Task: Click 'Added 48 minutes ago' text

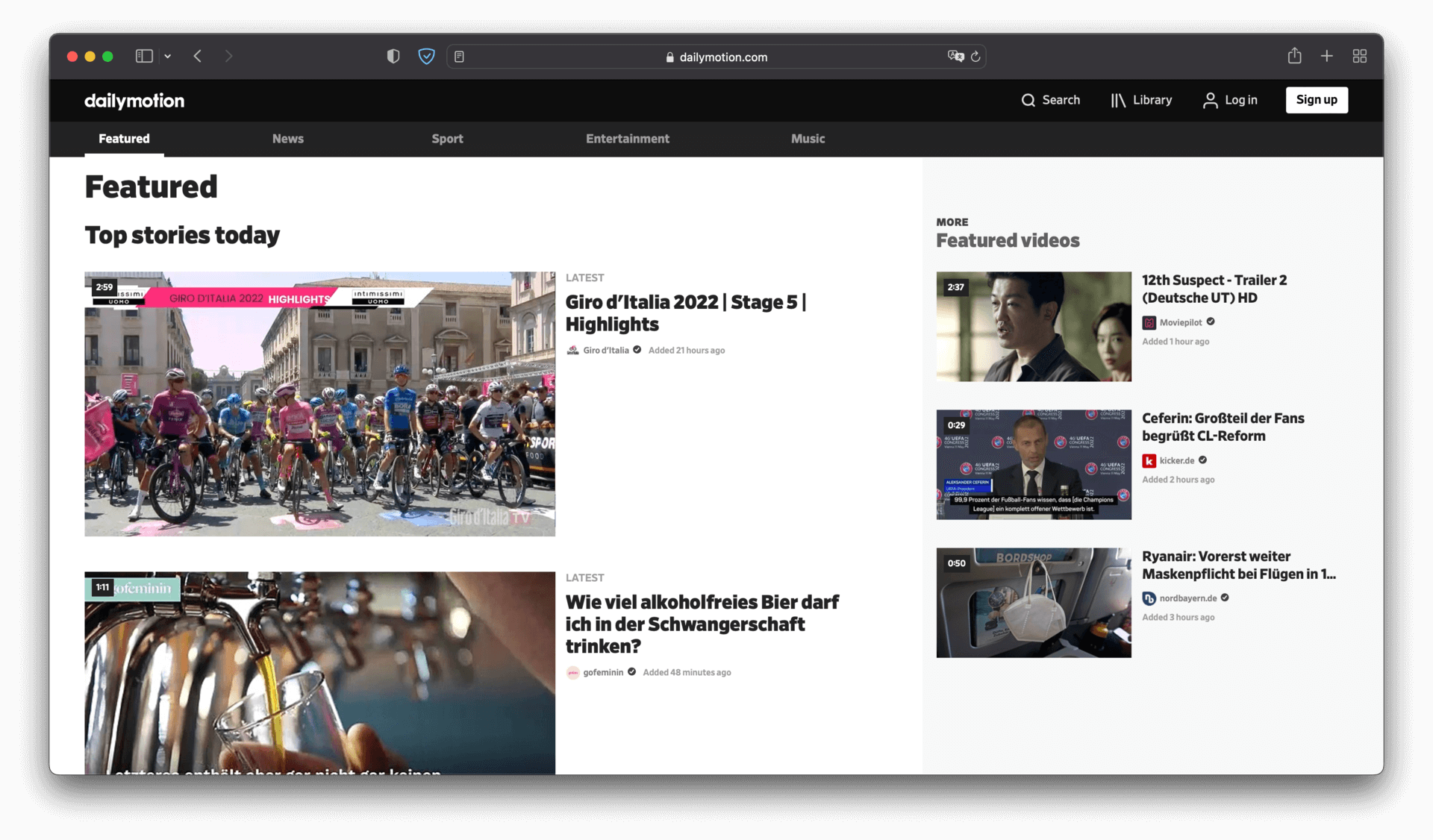Action: pos(687,672)
